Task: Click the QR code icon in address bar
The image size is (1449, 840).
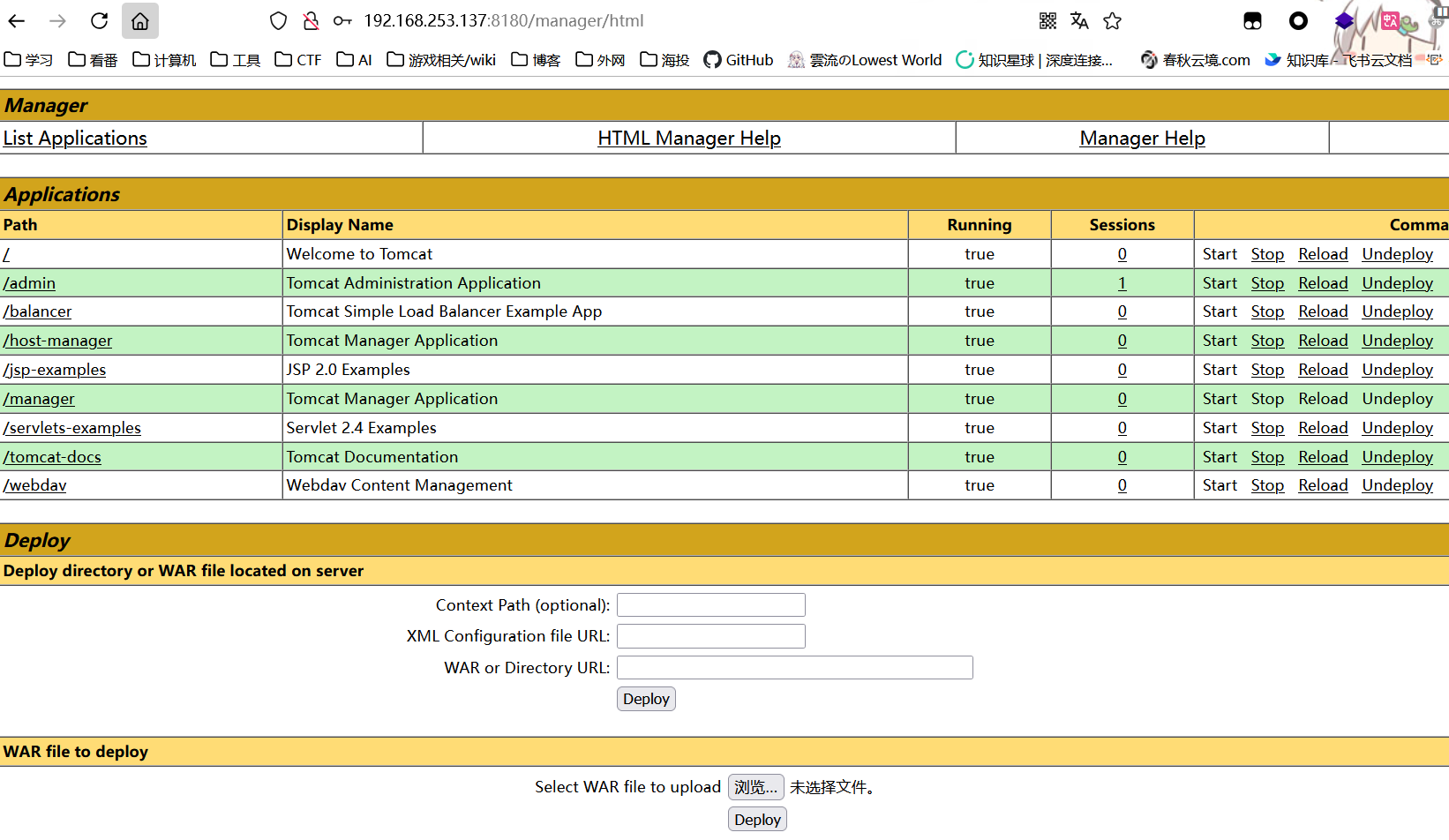Action: point(1047,20)
